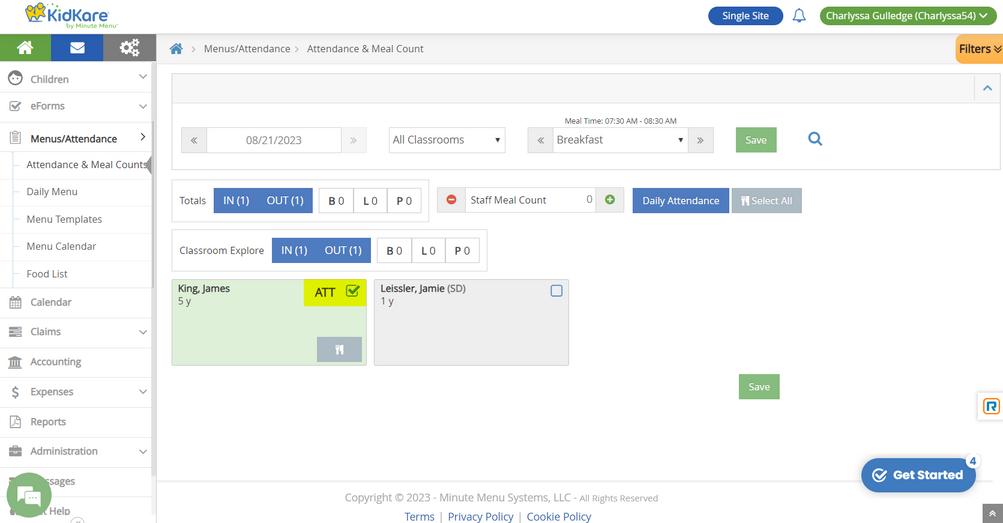Image resolution: width=1003 pixels, height=523 pixels.
Task: Increase staff meal count with green plus
Action: click(610, 200)
